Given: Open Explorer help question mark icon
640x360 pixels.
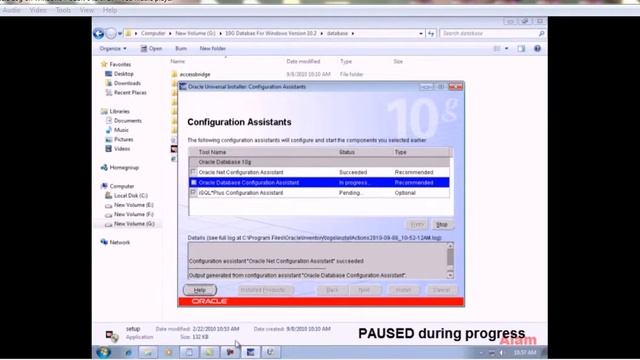Looking at the screenshot, I should point(538,49).
